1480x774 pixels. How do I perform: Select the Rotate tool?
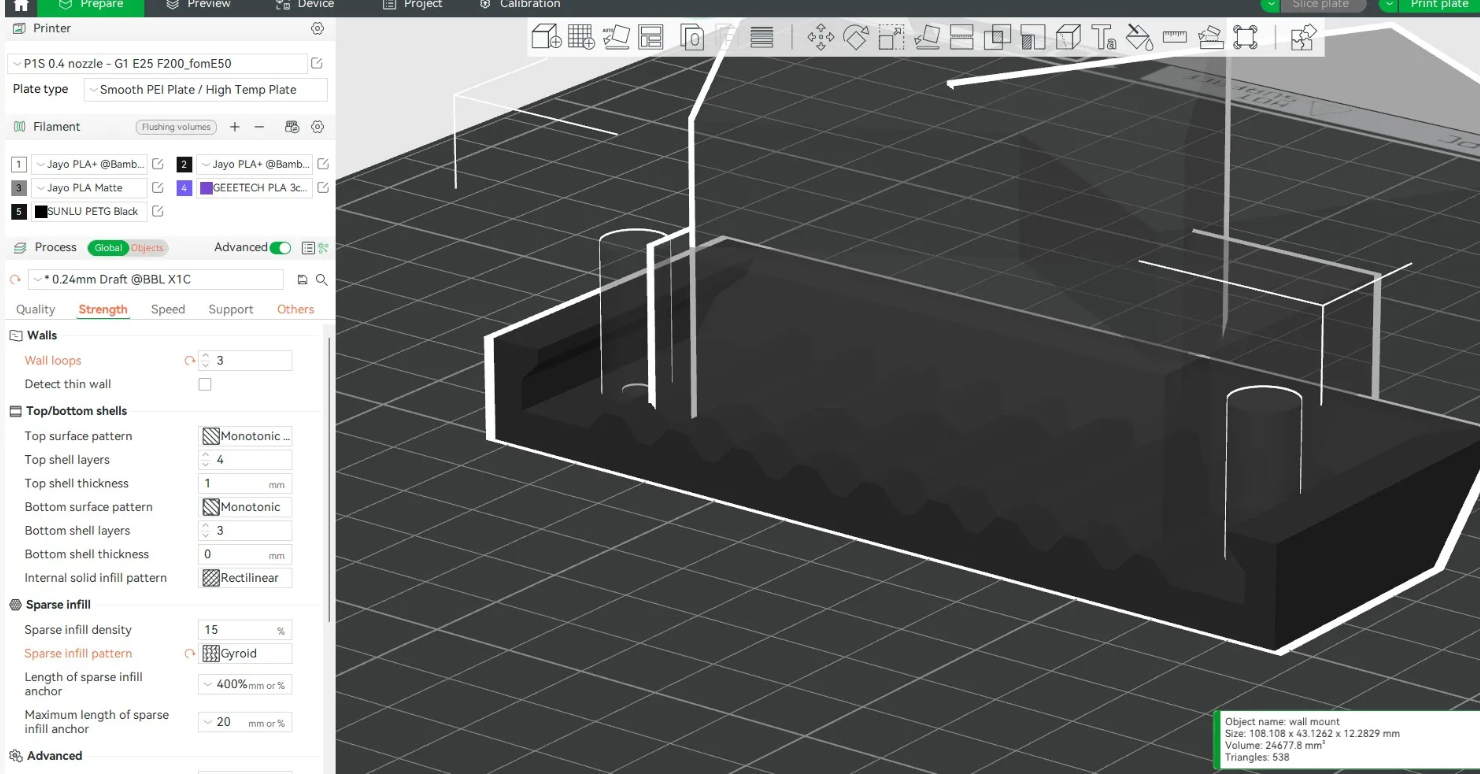tap(856, 38)
